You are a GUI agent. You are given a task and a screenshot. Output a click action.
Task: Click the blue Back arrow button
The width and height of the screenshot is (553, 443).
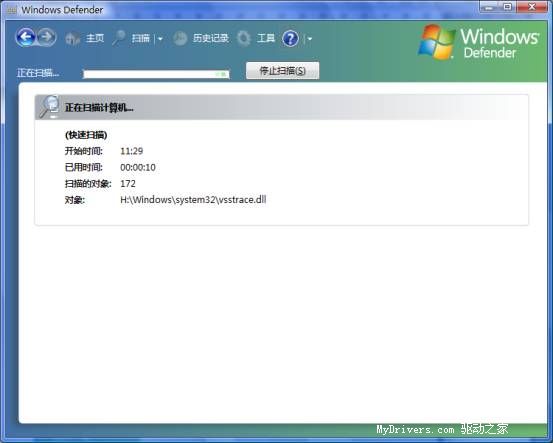click(x=25, y=37)
